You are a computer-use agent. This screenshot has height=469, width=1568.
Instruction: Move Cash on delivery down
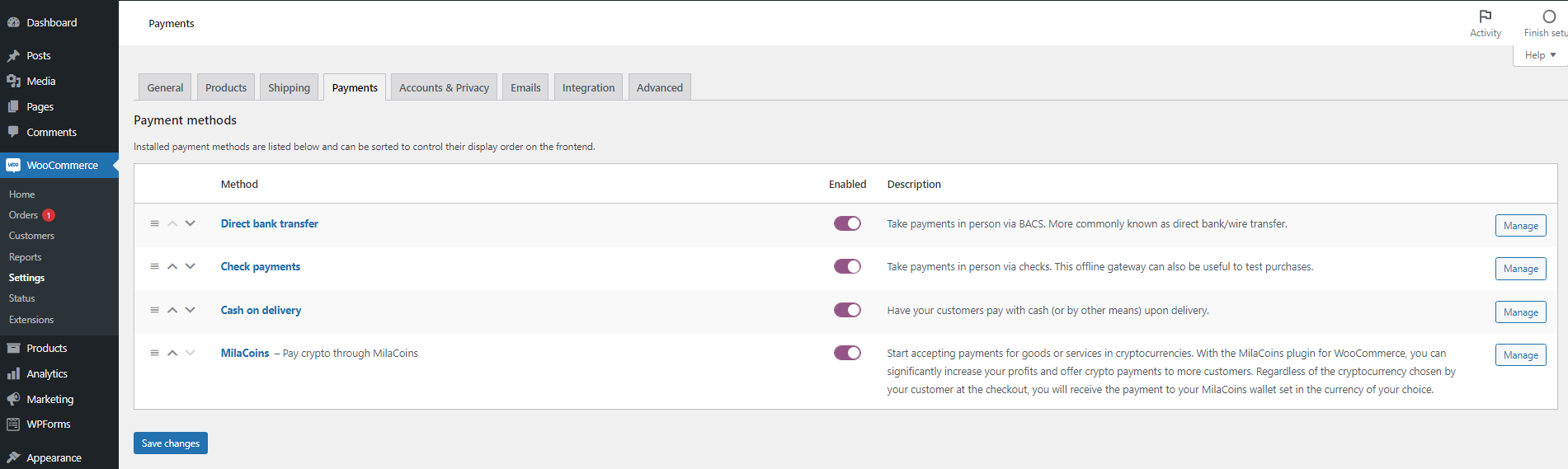pyautogui.click(x=191, y=310)
